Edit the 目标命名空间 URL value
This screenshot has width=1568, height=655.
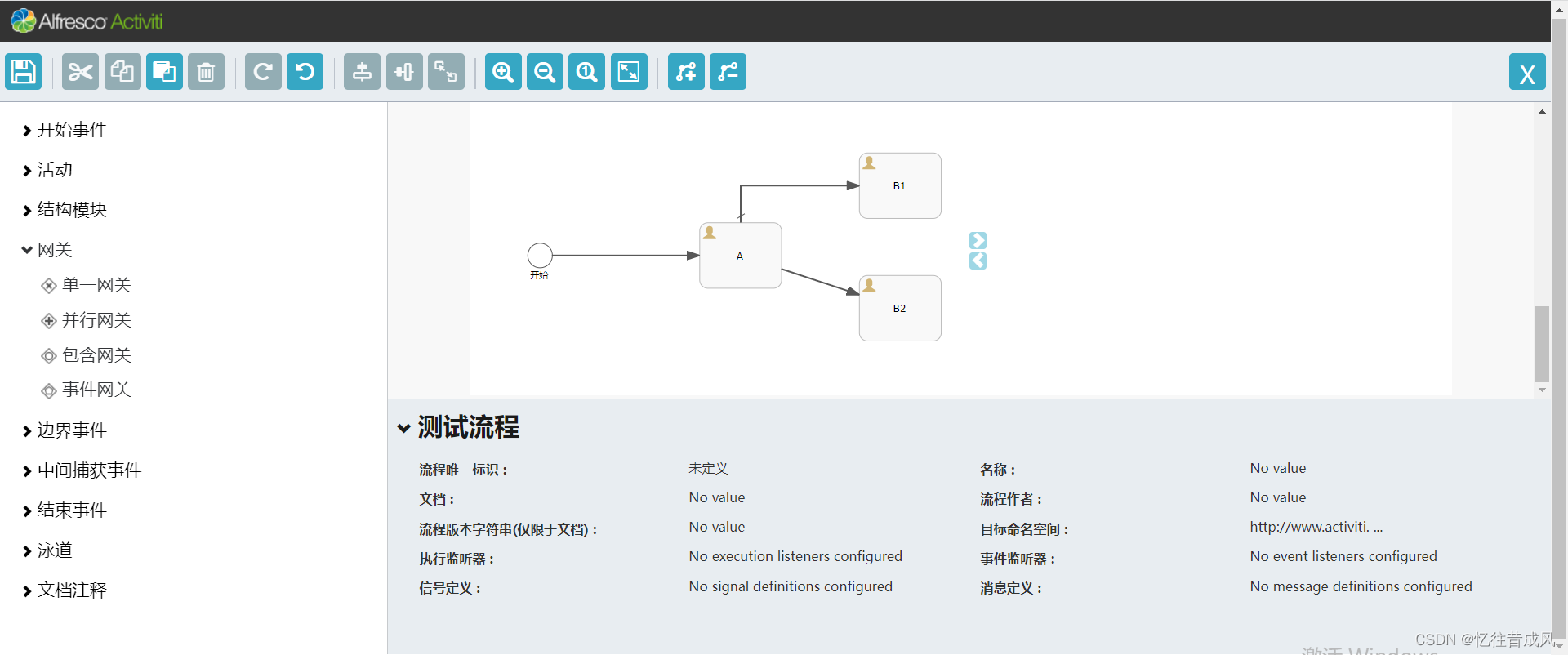tap(1316, 528)
